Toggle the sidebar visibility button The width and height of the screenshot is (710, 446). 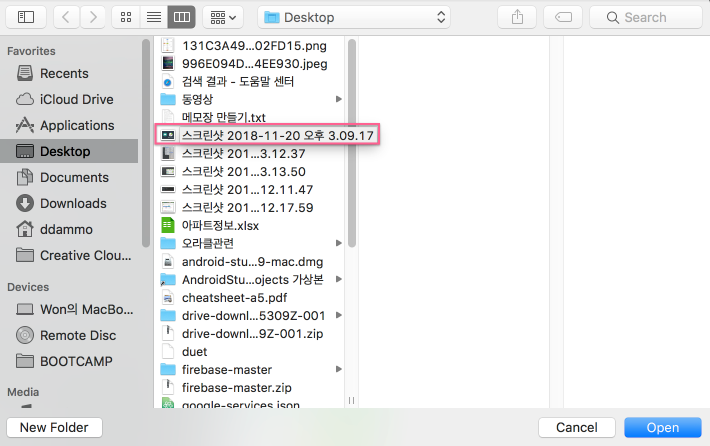pyautogui.click(x=26, y=17)
